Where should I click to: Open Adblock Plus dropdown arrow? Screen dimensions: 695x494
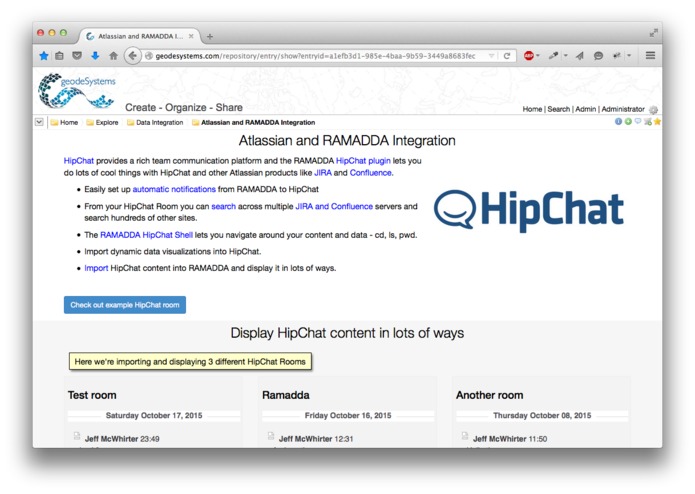pyautogui.click(x=538, y=56)
